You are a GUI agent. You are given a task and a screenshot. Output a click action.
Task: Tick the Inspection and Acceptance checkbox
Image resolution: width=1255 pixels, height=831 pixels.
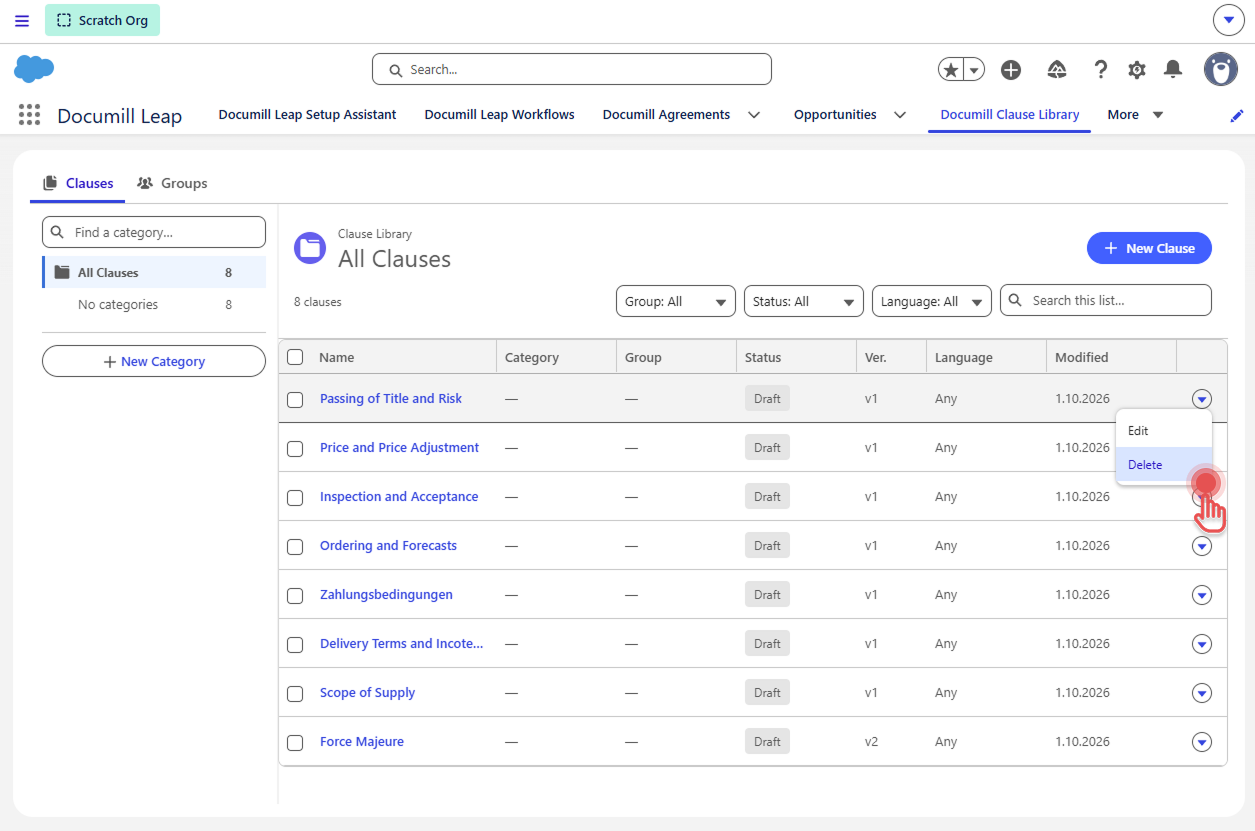pyautogui.click(x=295, y=497)
